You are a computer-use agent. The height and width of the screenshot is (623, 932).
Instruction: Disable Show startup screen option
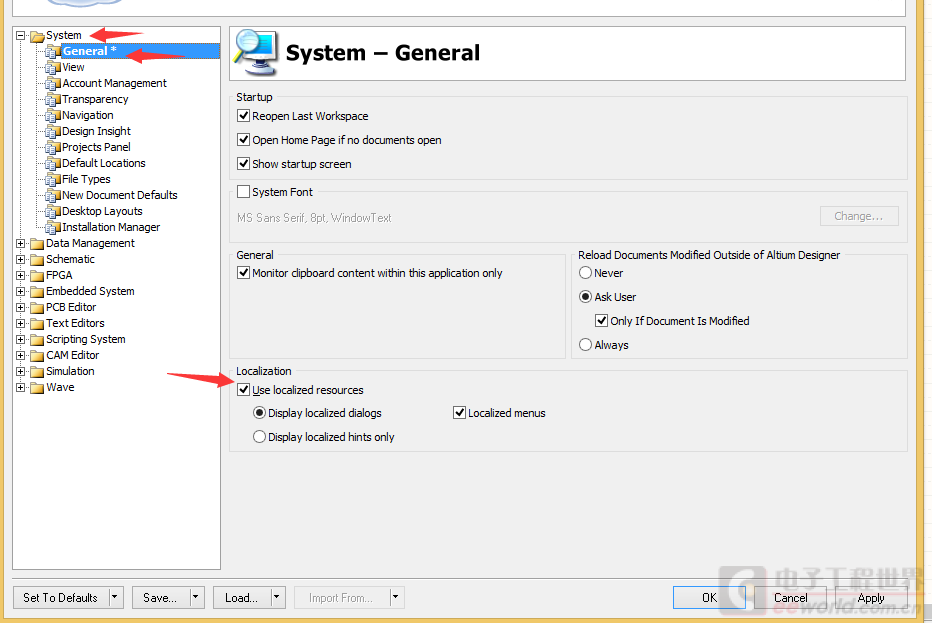click(243, 163)
